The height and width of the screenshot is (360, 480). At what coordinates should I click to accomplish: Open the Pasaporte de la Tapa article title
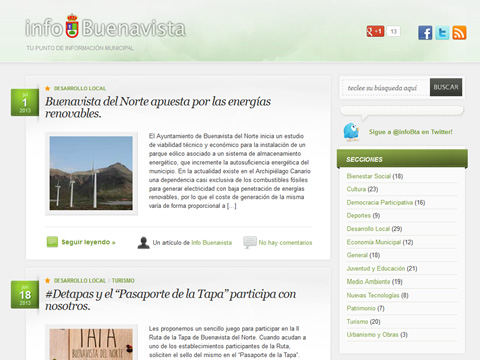(171, 300)
